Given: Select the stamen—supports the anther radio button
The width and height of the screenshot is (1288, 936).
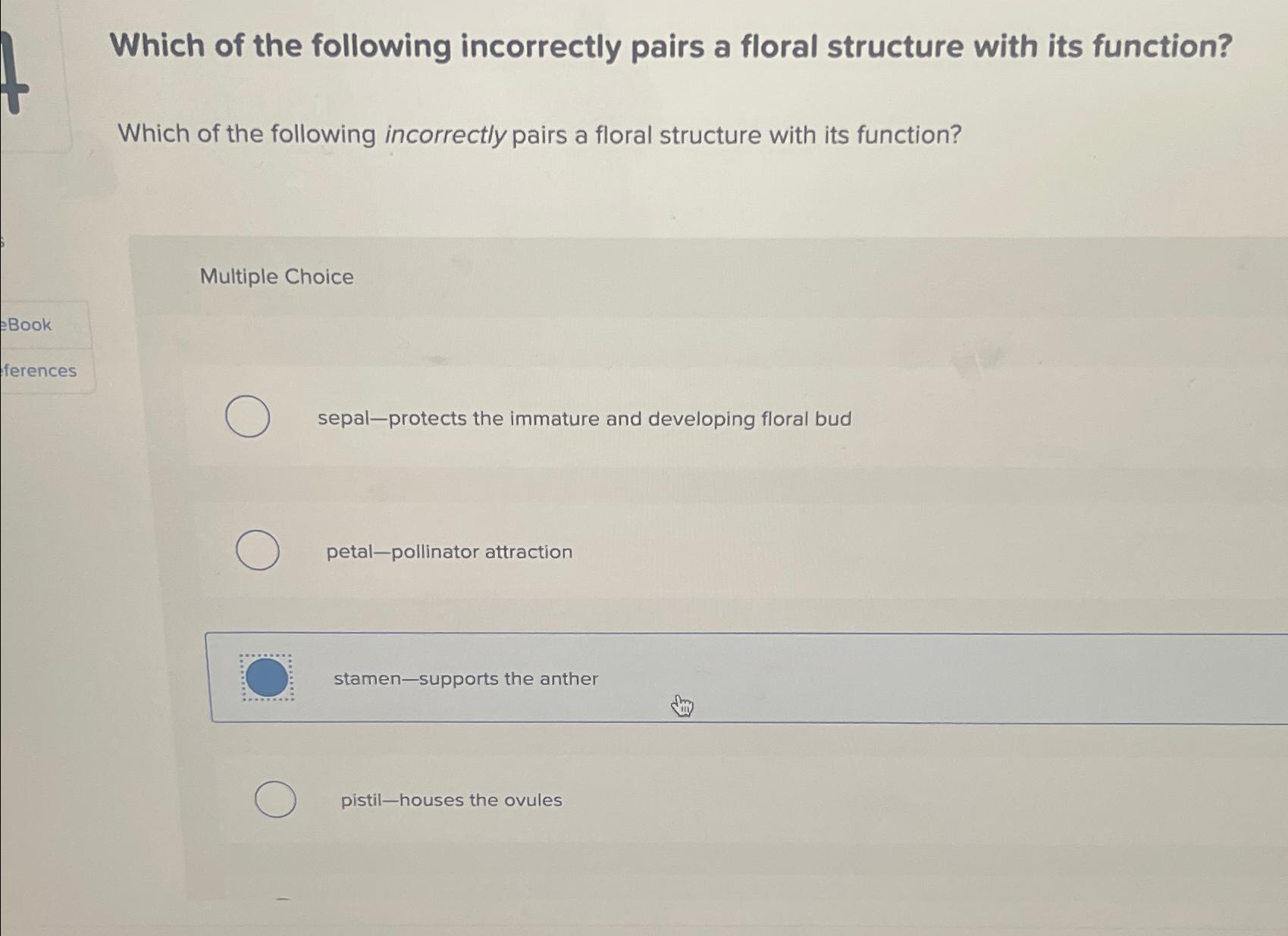Looking at the screenshot, I should [x=265, y=678].
